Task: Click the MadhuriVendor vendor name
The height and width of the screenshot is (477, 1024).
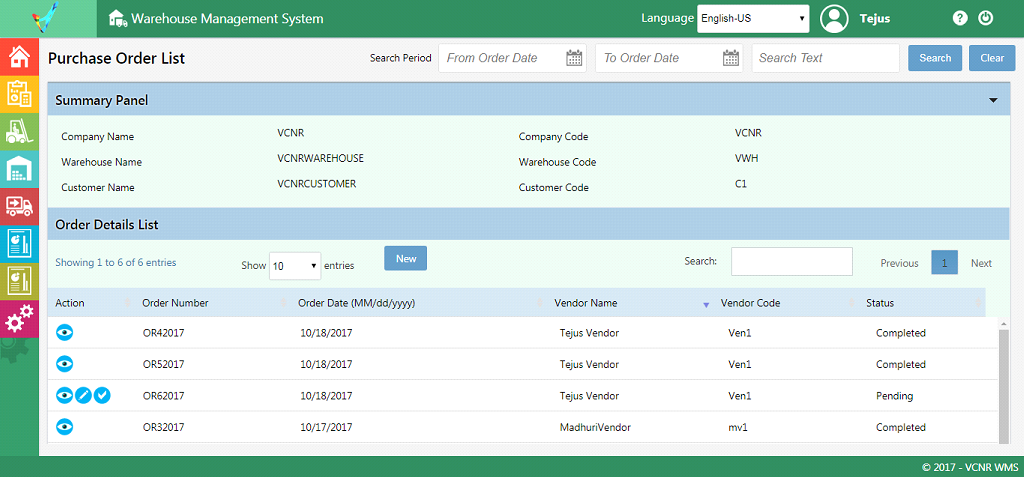Action: [x=595, y=427]
